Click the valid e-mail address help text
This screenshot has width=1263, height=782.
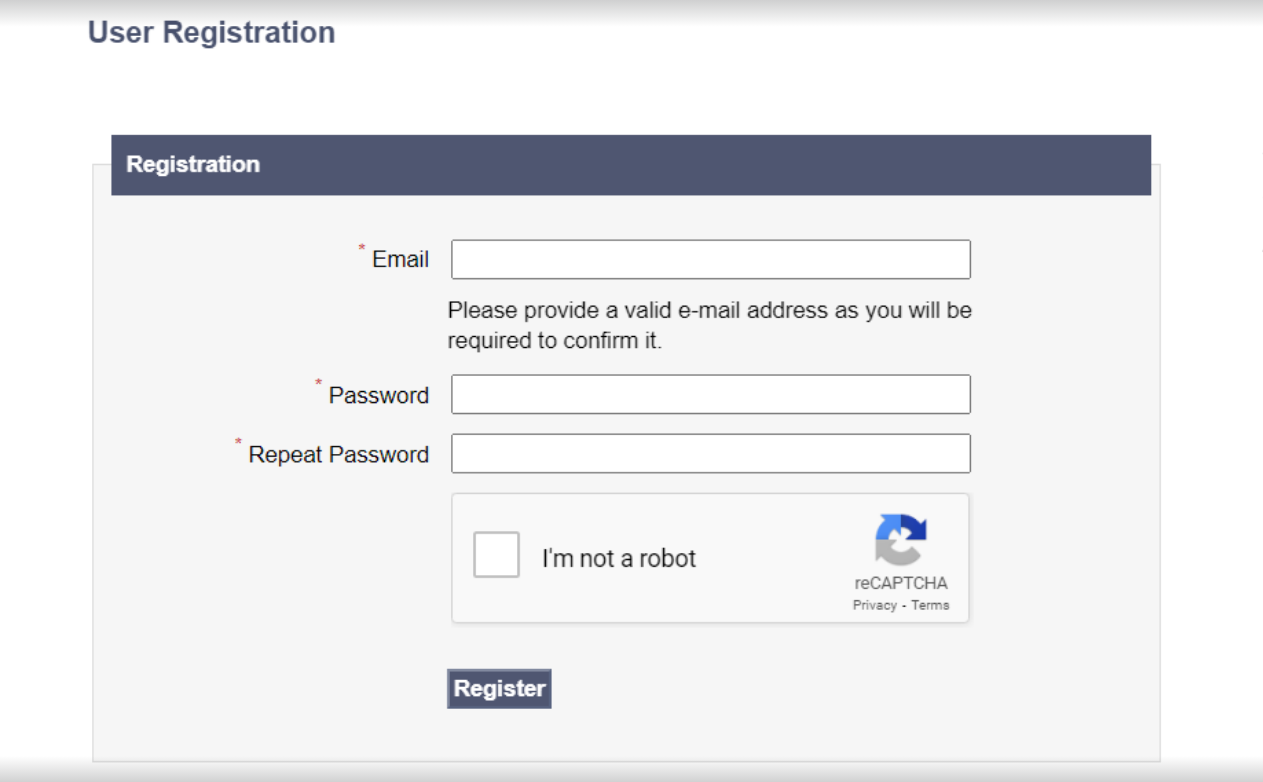coord(709,325)
